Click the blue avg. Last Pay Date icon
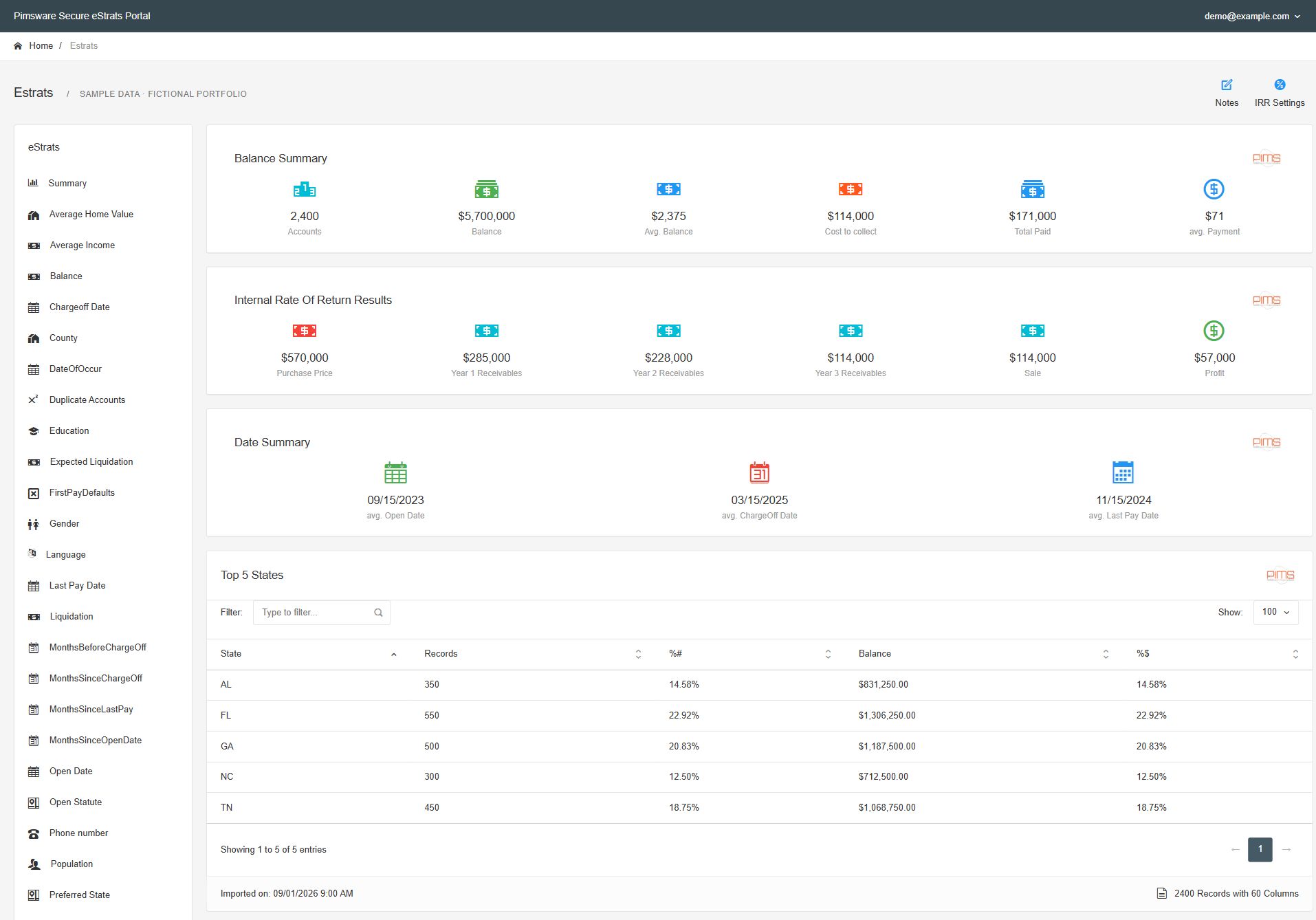This screenshot has width=1316, height=920. pos(1123,472)
